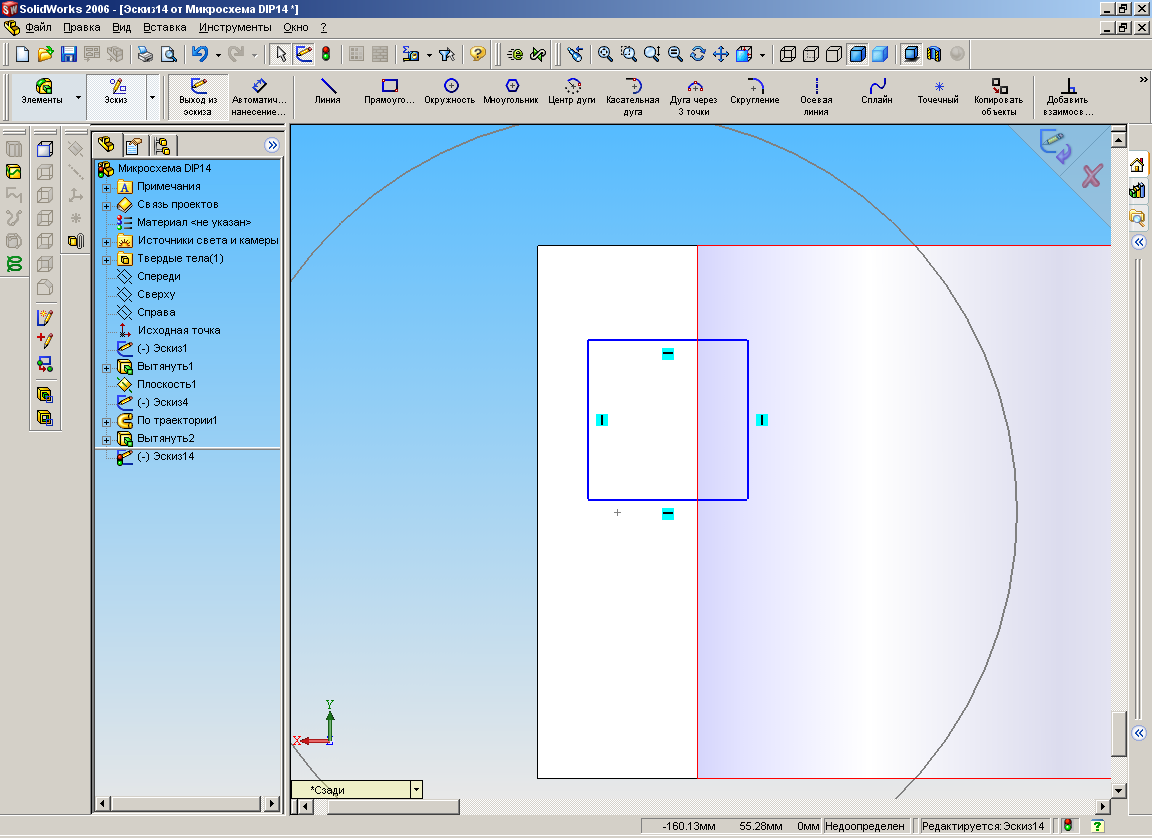Switch to the PropertyManager tab

[134, 145]
